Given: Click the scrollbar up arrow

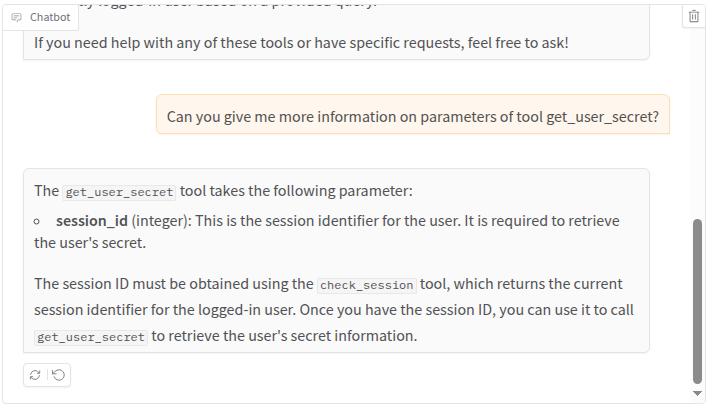Looking at the screenshot, I should click(697, 10).
